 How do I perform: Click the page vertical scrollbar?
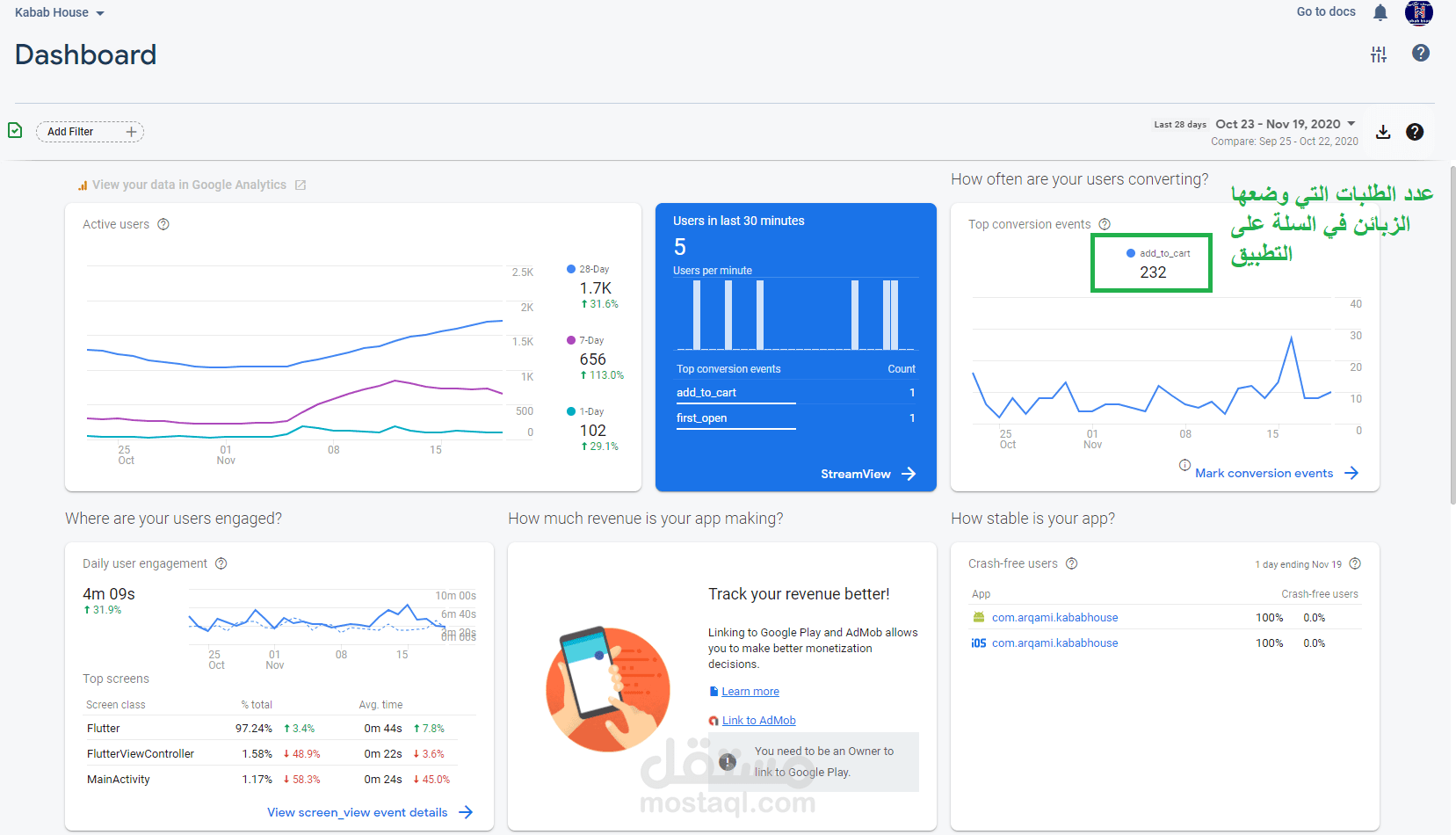coord(1452,334)
